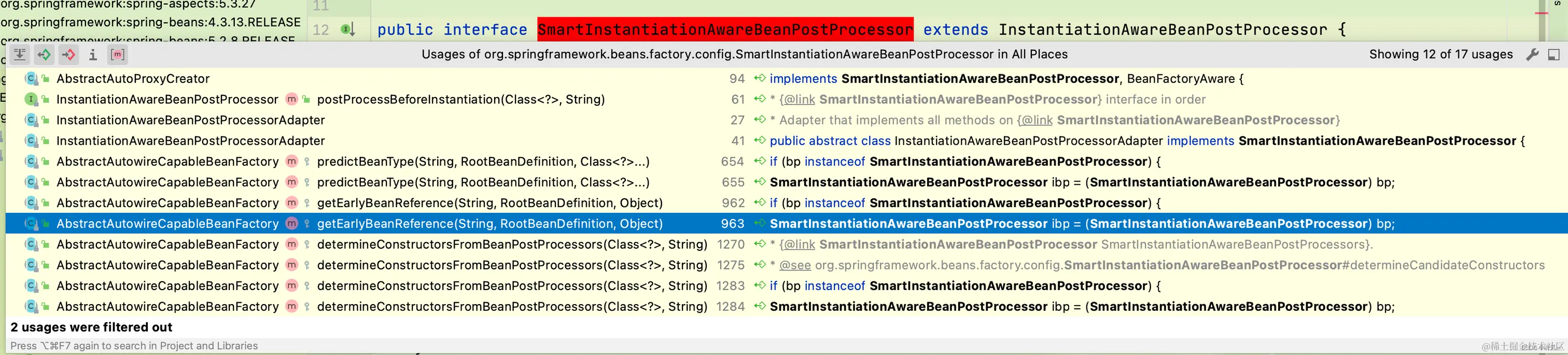Open the predictBeanType usage at line 655
Viewport: 1568px width, 355px height.
787,182
